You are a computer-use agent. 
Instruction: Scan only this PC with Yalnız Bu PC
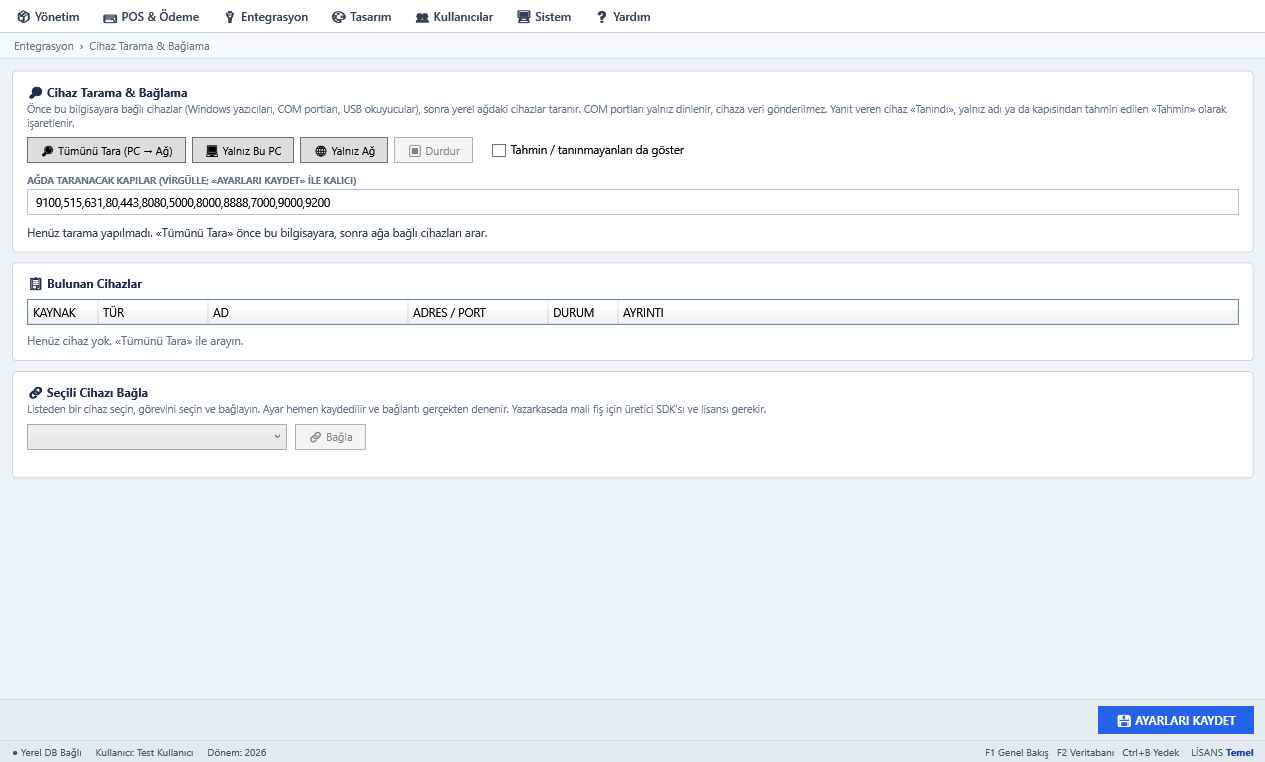243,151
